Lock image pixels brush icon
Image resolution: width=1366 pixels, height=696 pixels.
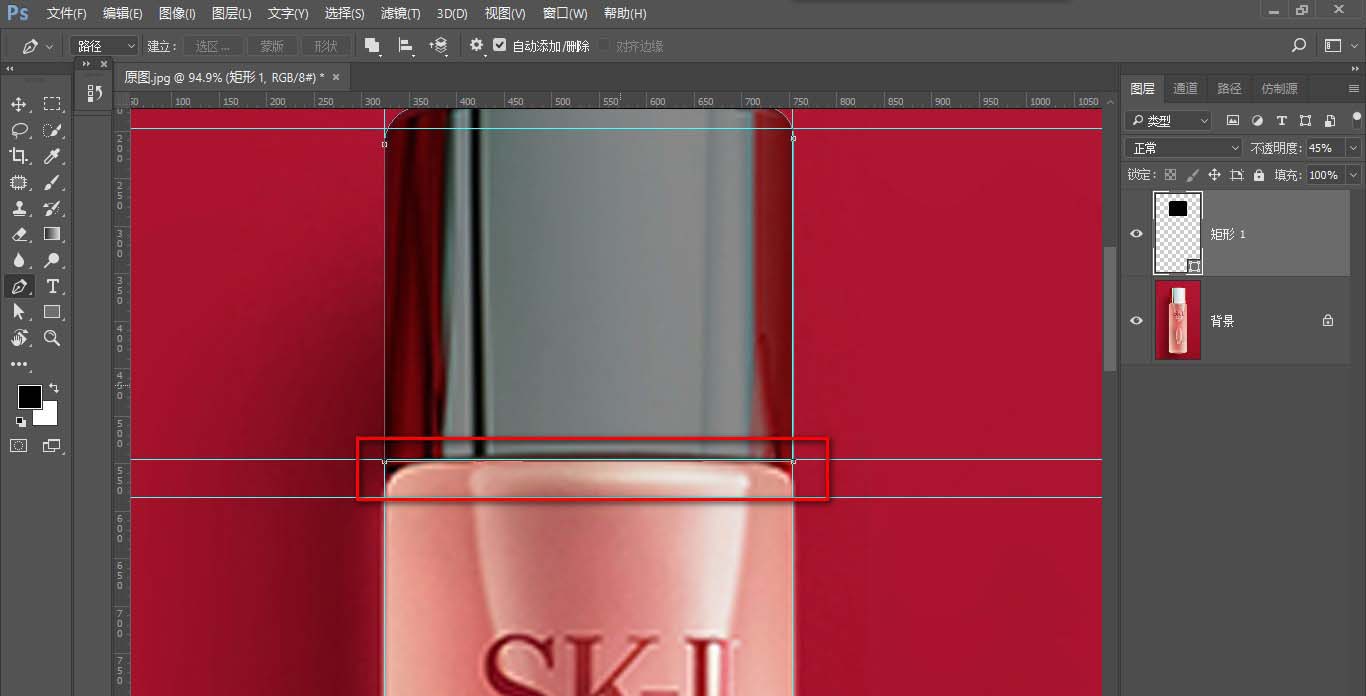1192,175
